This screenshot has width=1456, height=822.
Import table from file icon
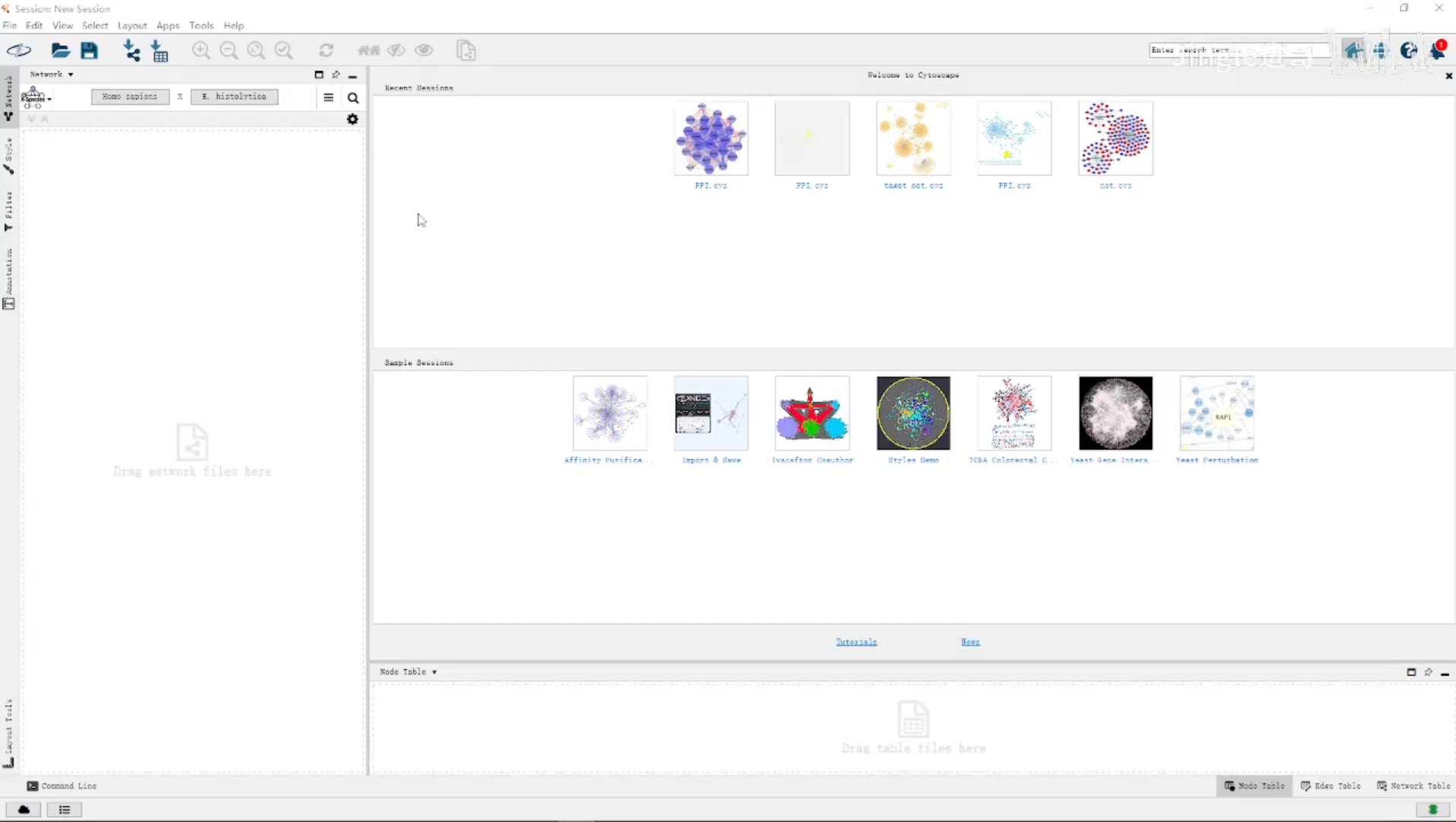click(160, 51)
